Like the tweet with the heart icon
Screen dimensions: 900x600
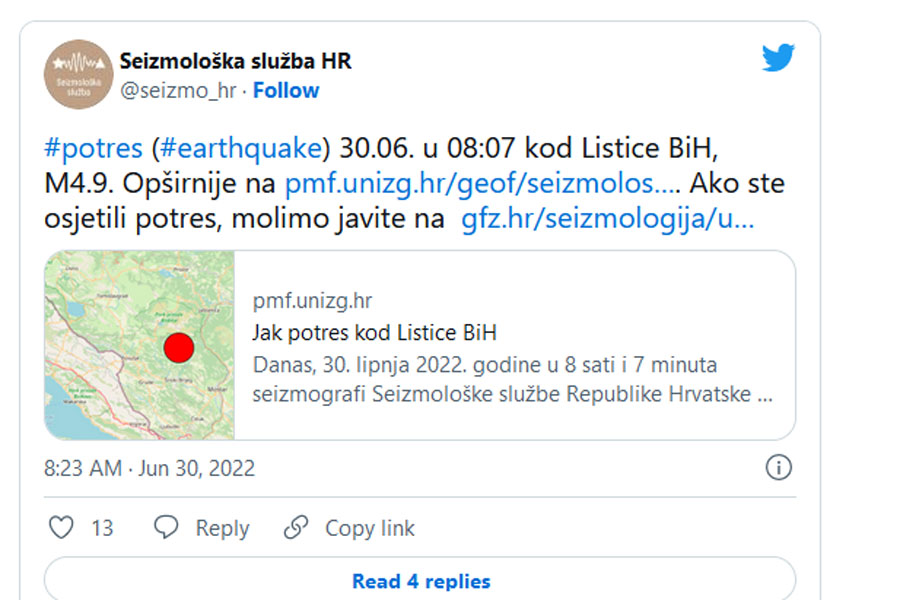[61, 527]
